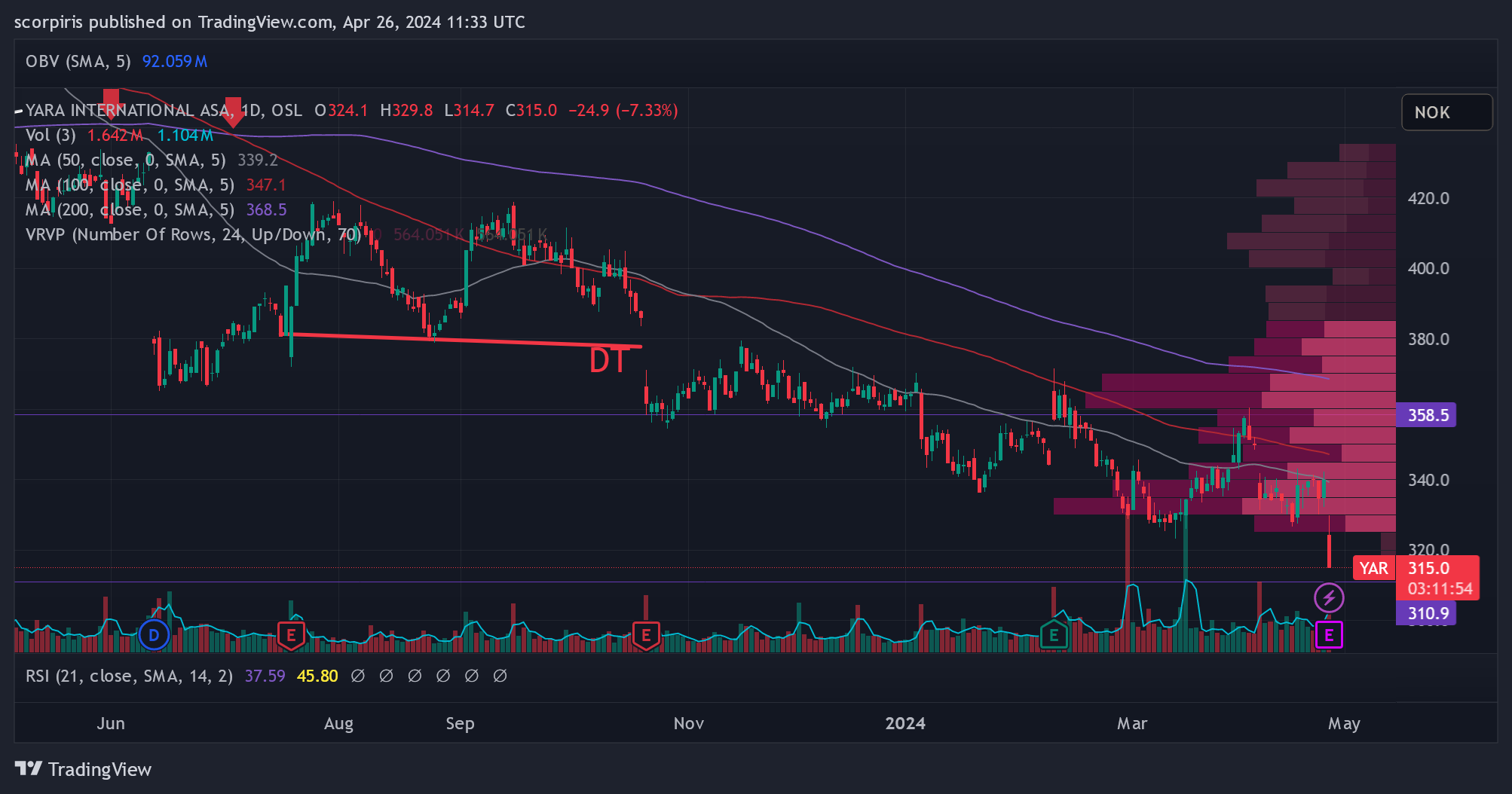The height and width of the screenshot is (794, 1512).
Task: Select the YAR price label tag
Action: pos(1374,568)
